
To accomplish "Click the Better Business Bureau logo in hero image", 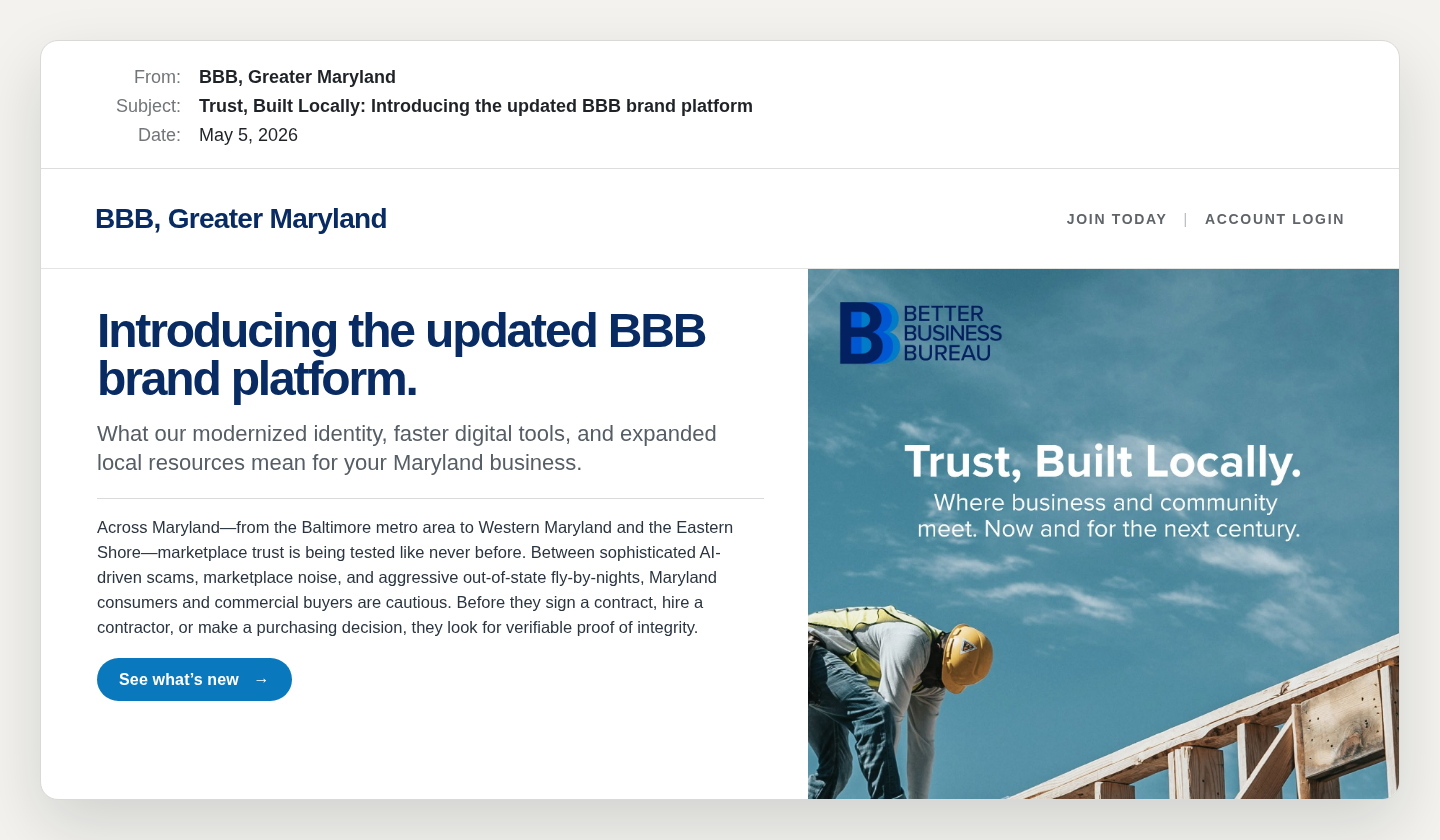I will [x=920, y=333].
